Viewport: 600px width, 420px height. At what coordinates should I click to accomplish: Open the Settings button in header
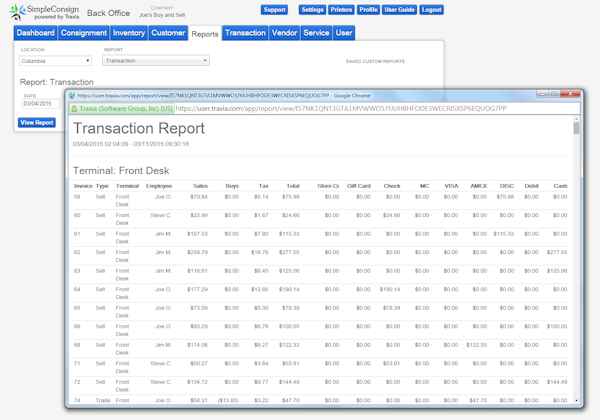click(x=312, y=9)
